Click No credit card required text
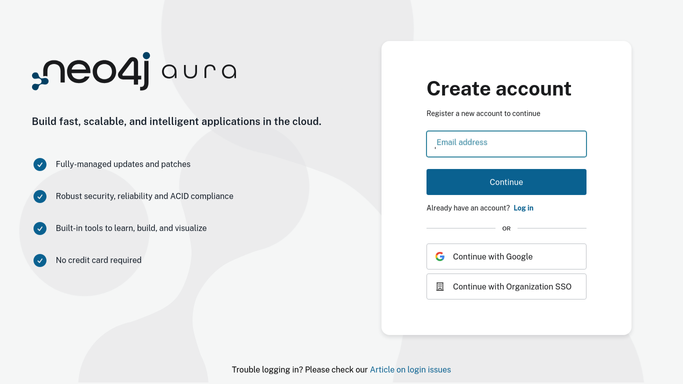683x384 pixels. (98, 260)
